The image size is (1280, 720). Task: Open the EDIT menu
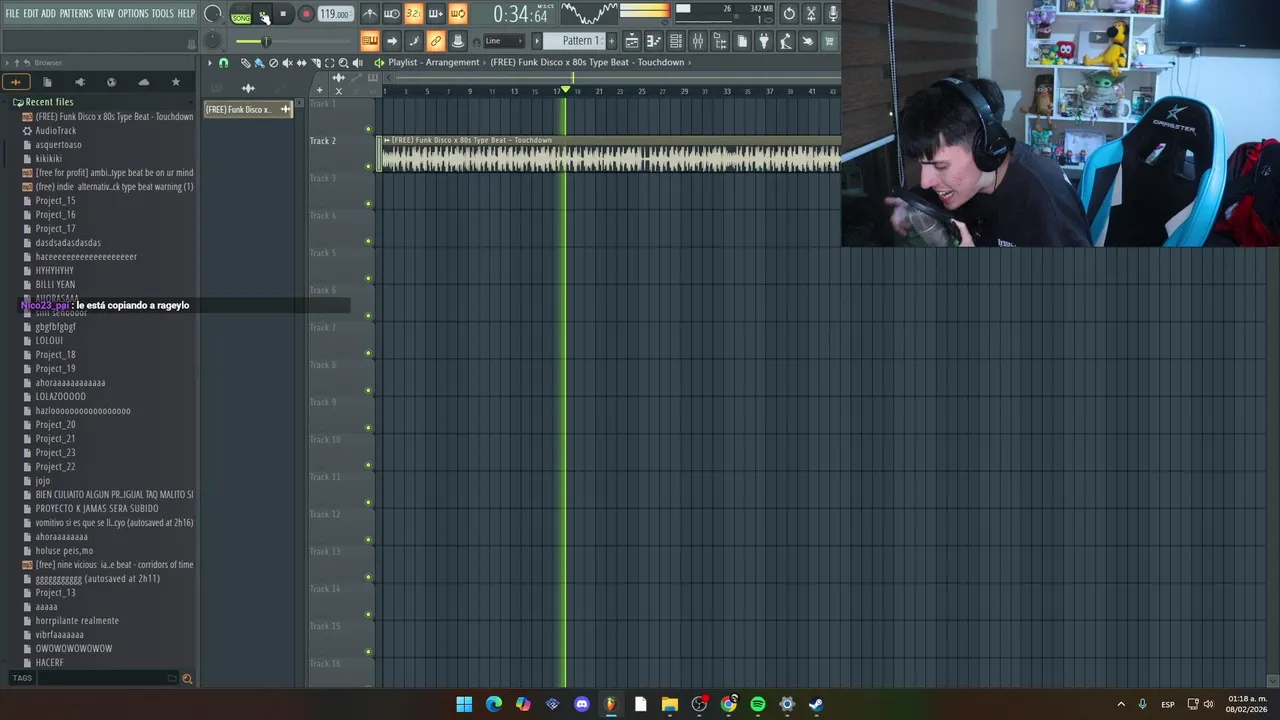click(x=31, y=14)
